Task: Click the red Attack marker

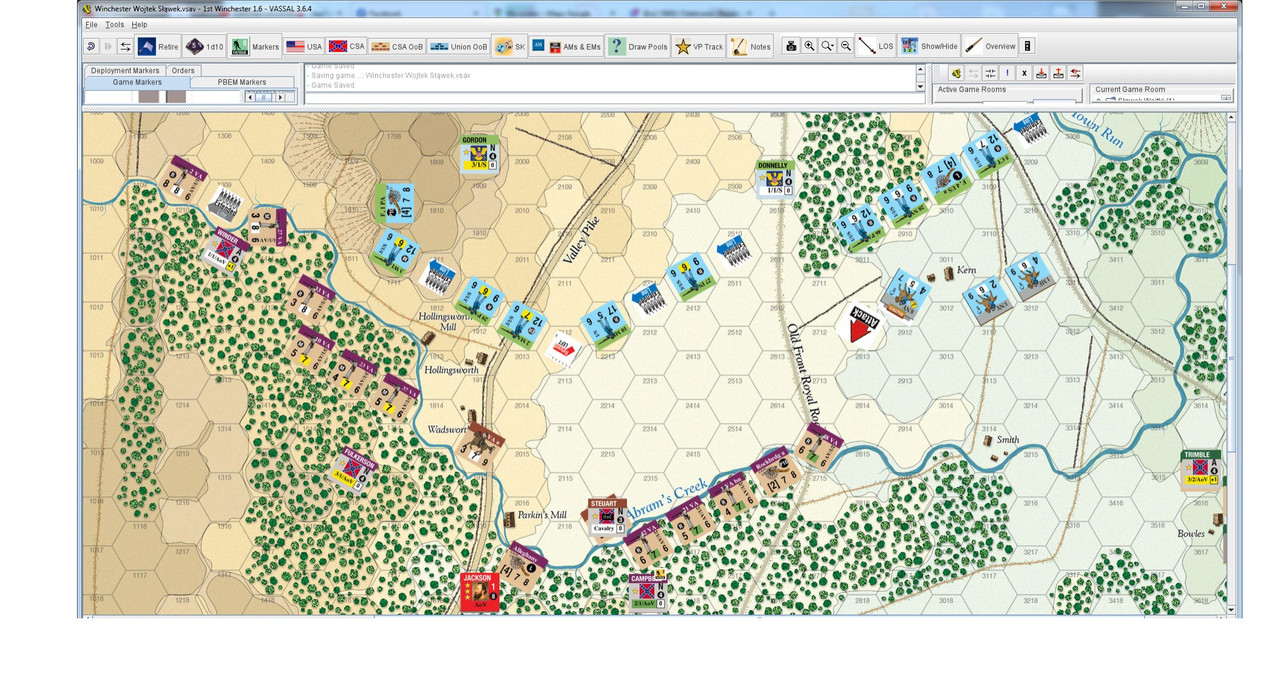Action: (x=858, y=325)
